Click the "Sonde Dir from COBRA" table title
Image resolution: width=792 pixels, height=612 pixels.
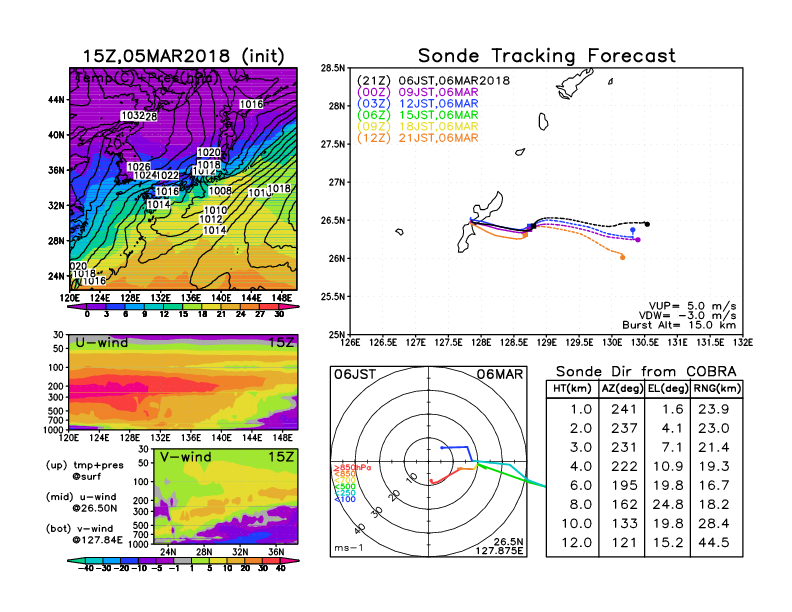[646, 372]
